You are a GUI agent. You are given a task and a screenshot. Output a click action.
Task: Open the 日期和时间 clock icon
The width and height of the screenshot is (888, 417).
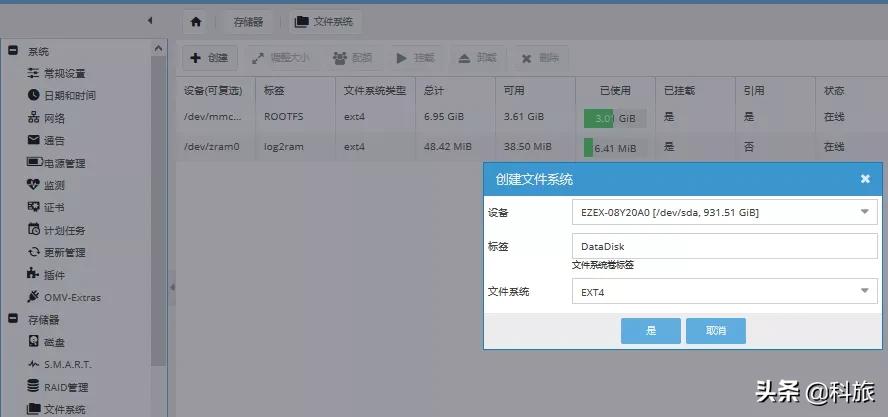[33, 95]
